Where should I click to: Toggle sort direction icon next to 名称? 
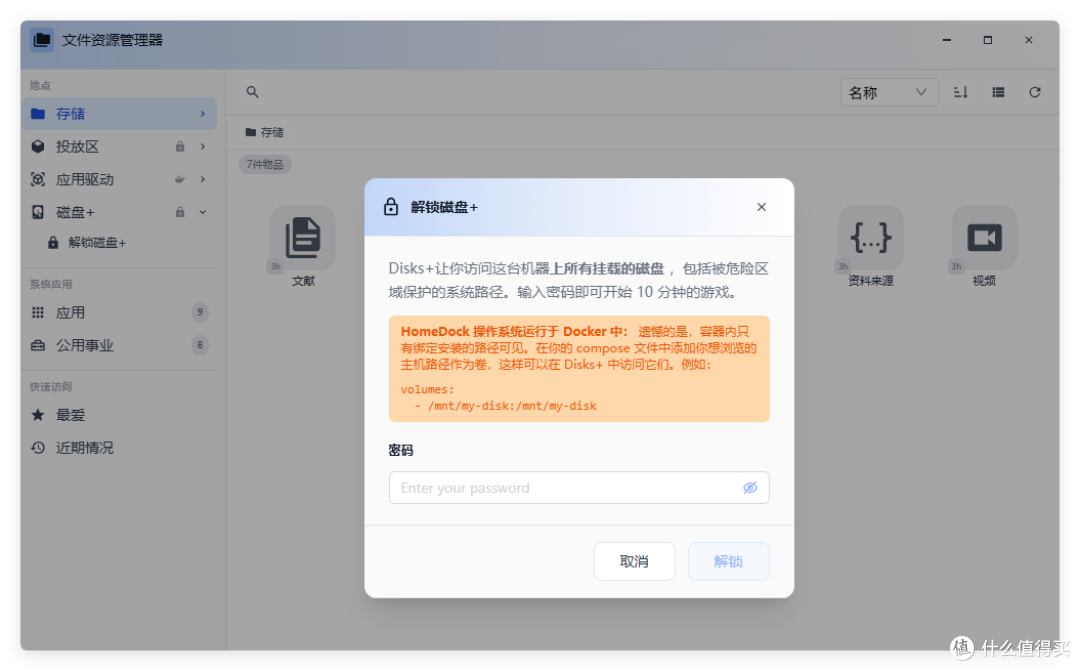[960, 92]
